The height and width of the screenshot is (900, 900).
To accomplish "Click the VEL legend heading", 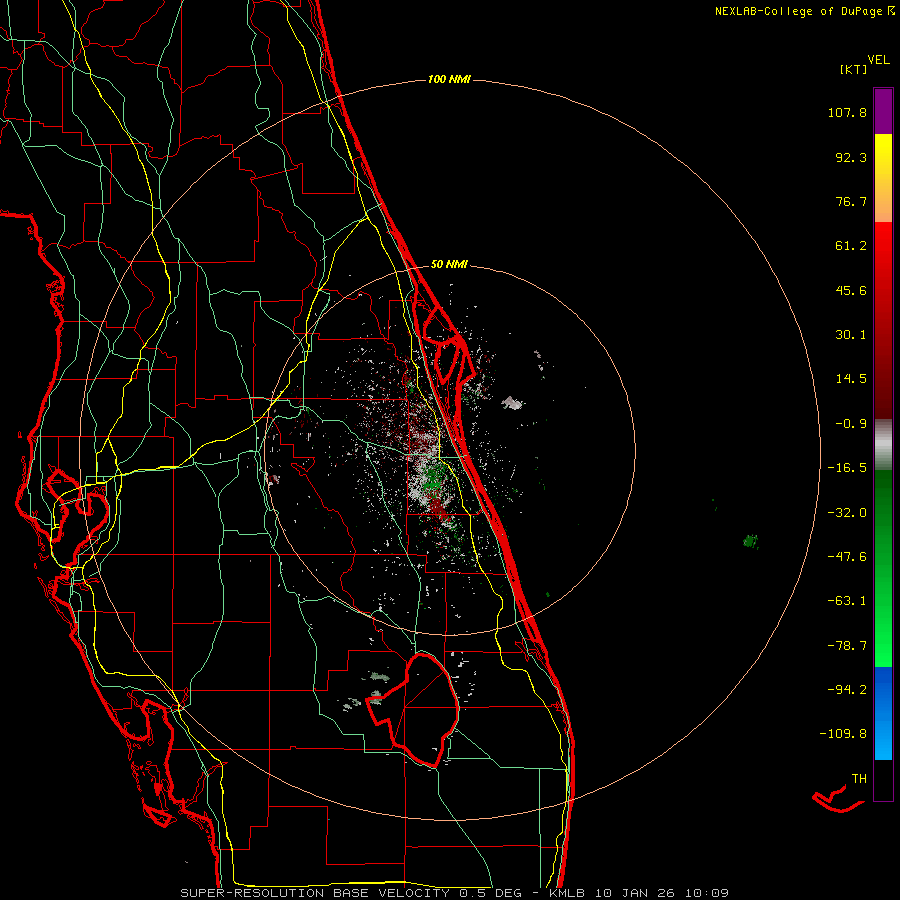I will (x=878, y=60).
